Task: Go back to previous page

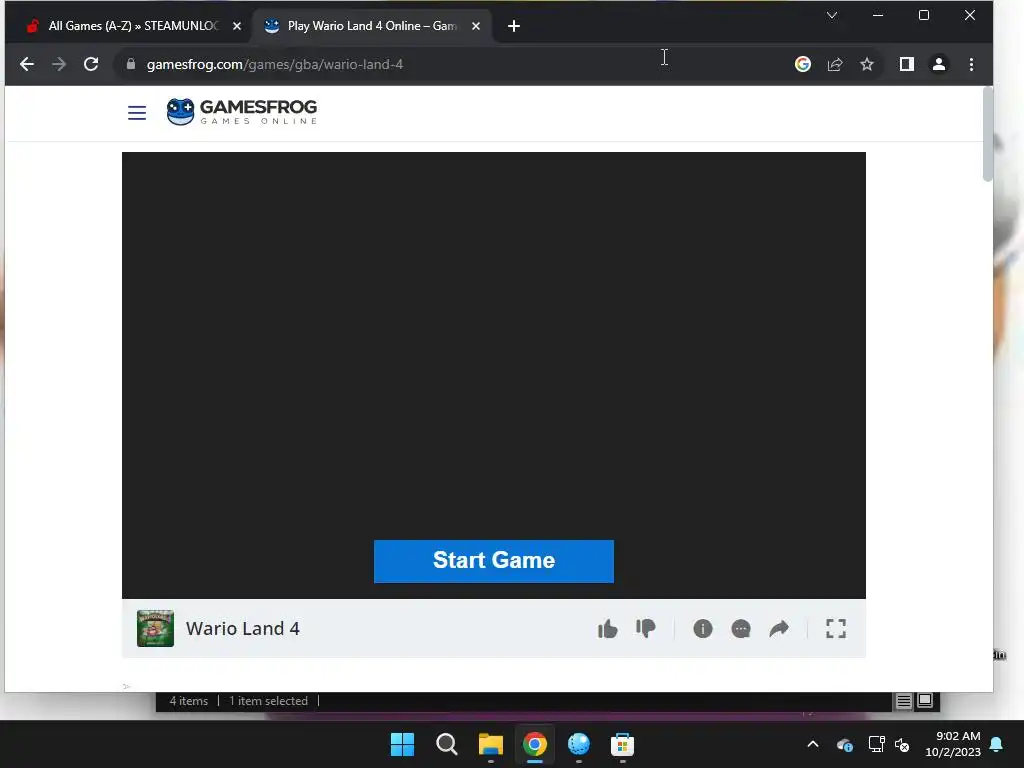Action: tap(27, 64)
